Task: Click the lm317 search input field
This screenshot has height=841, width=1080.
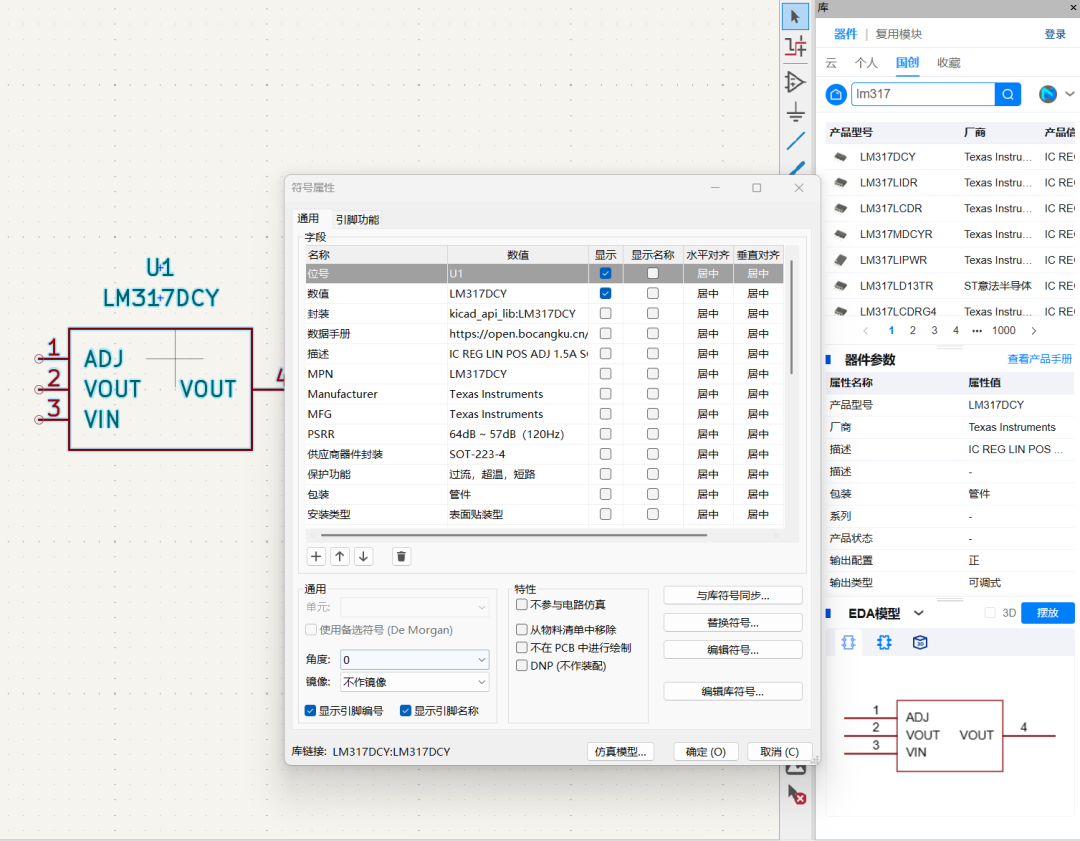Action: click(921, 94)
